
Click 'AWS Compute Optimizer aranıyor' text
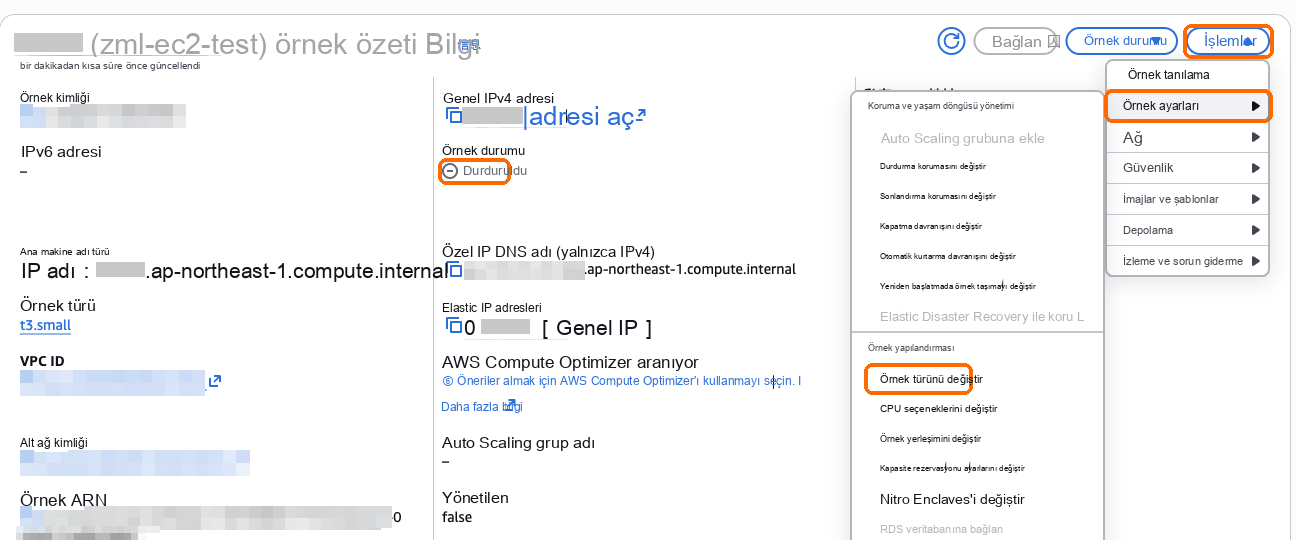click(x=570, y=362)
